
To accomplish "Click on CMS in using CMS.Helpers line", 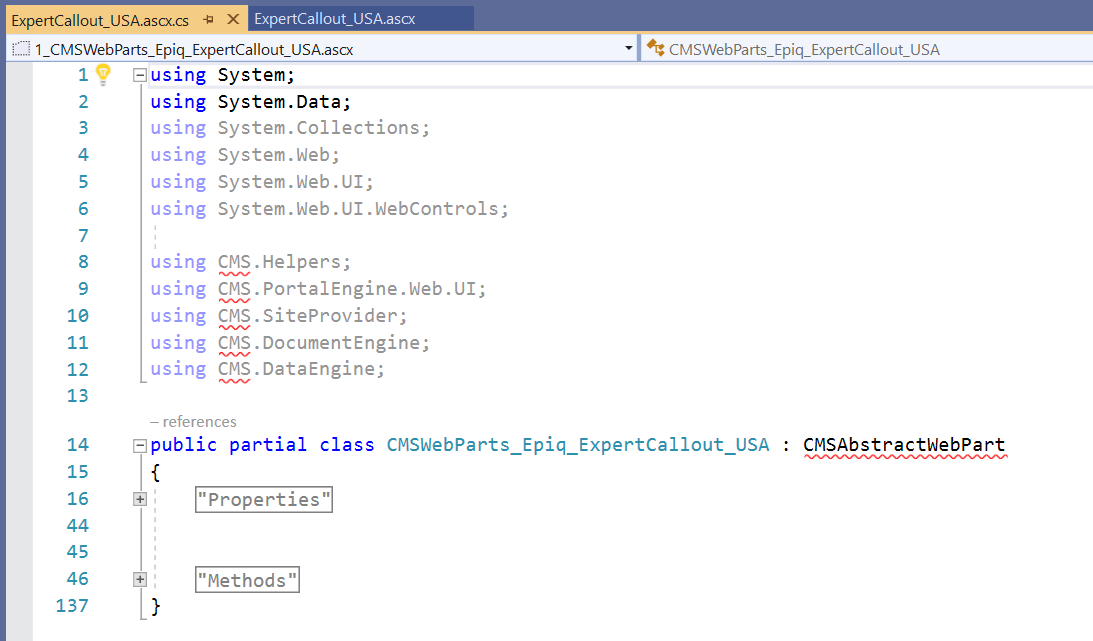I will click(234, 262).
